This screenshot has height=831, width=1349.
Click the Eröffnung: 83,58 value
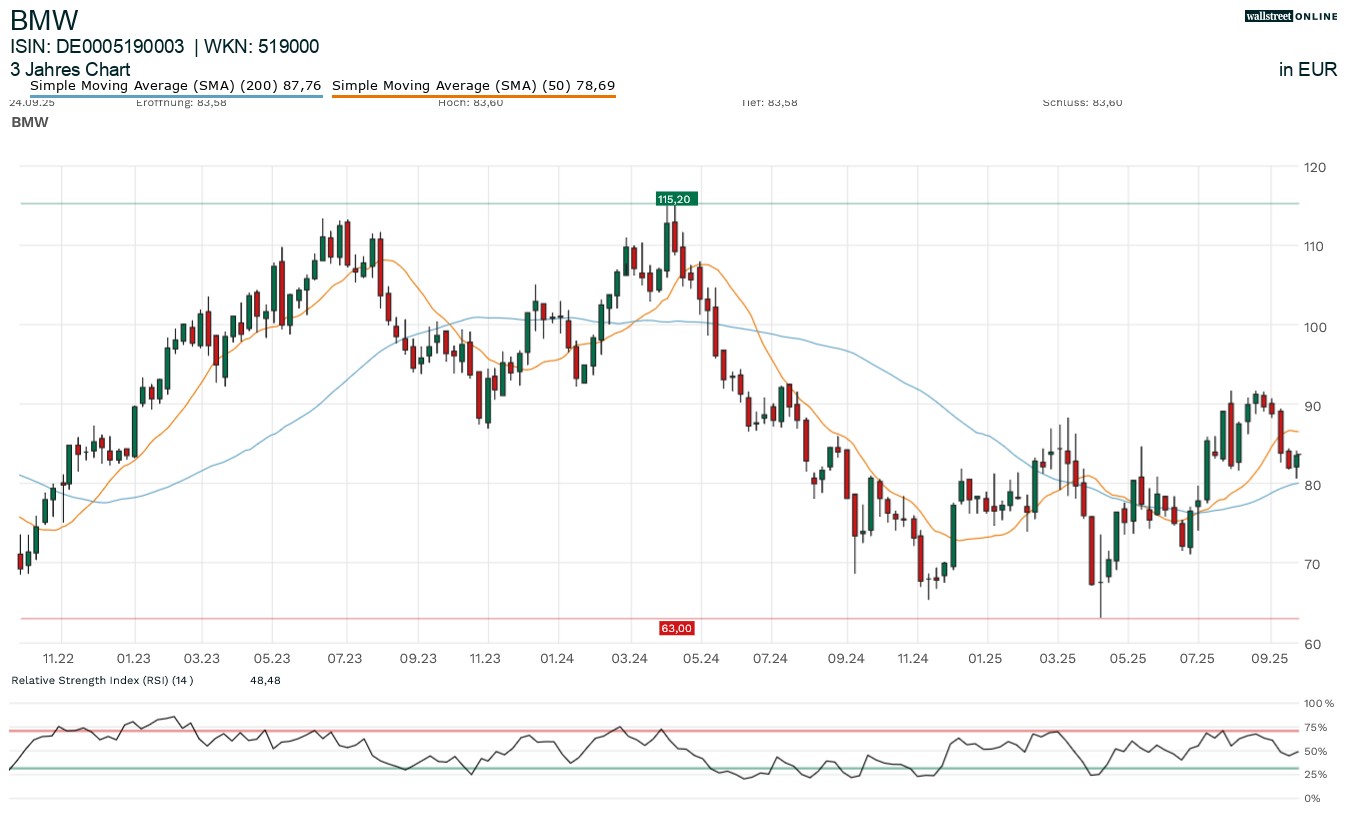pyautogui.click(x=181, y=102)
